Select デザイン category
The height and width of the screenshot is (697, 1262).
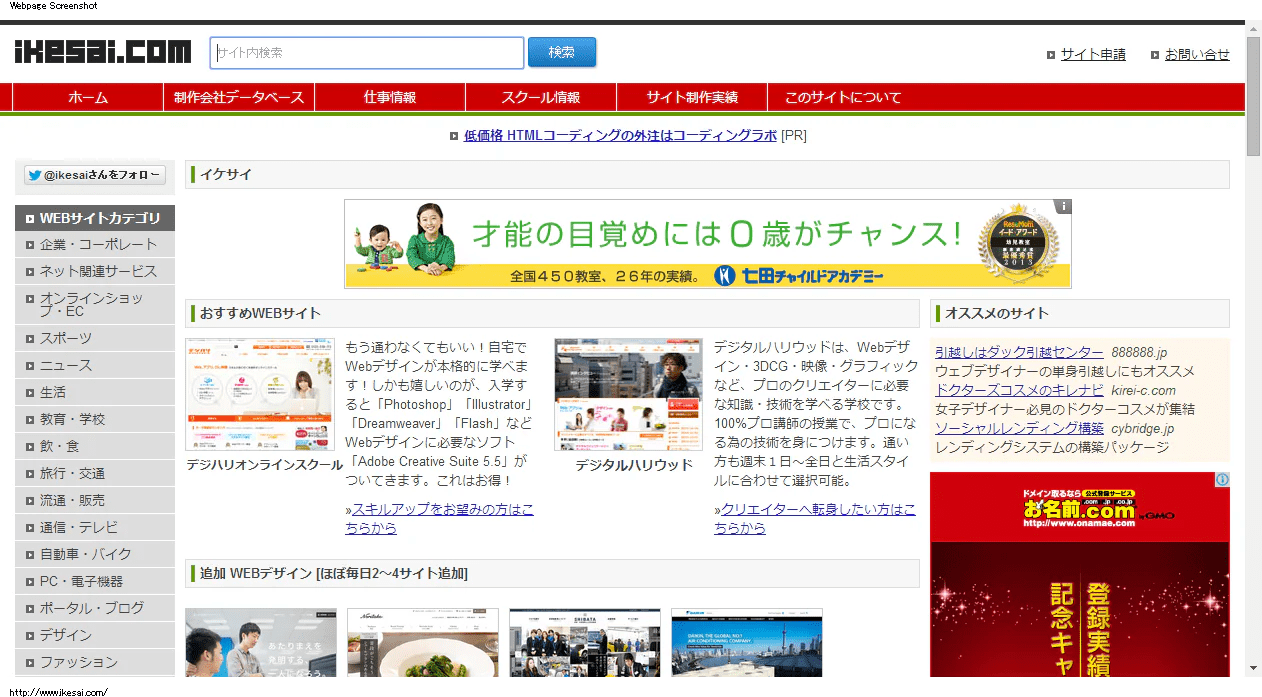[x=95, y=635]
